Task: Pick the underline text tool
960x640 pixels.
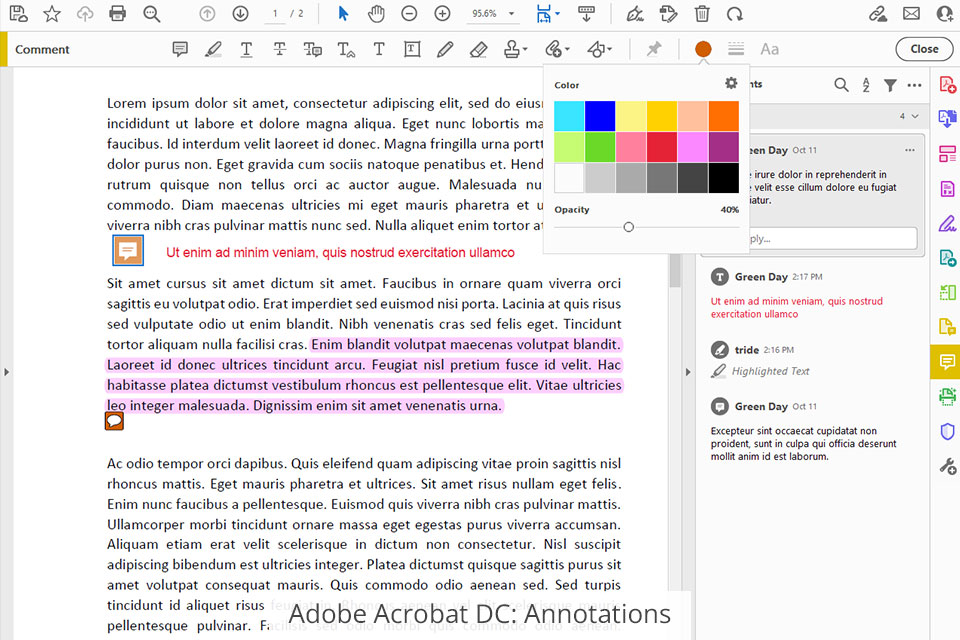Action: click(246, 49)
